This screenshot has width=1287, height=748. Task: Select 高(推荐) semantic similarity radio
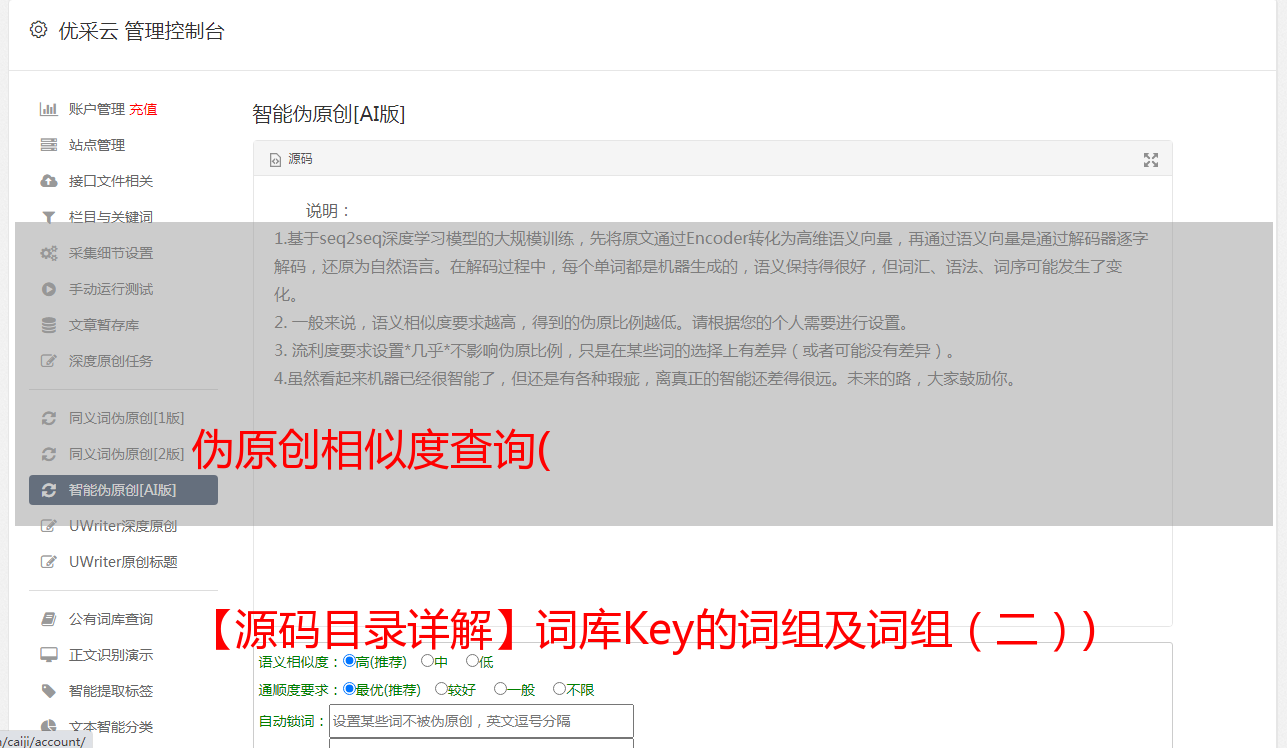(349, 661)
